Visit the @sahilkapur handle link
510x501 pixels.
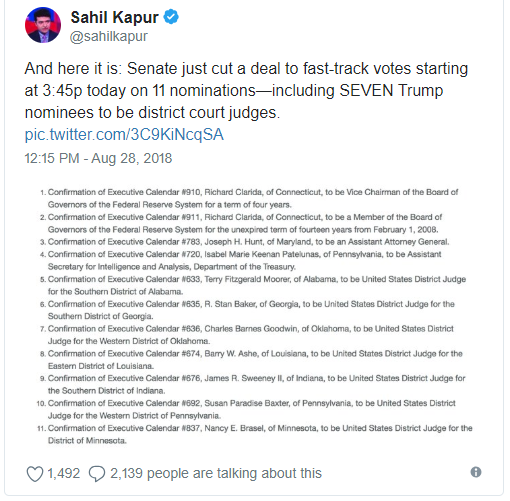pyautogui.click(x=109, y=36)
